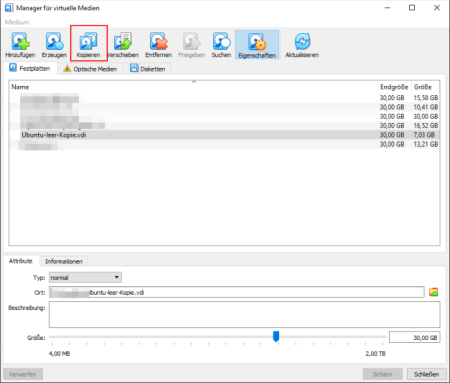Select the row with size 10,41 GB
Image resolution: width=450 pixels, height=383 pixels.
coord(224,107)
